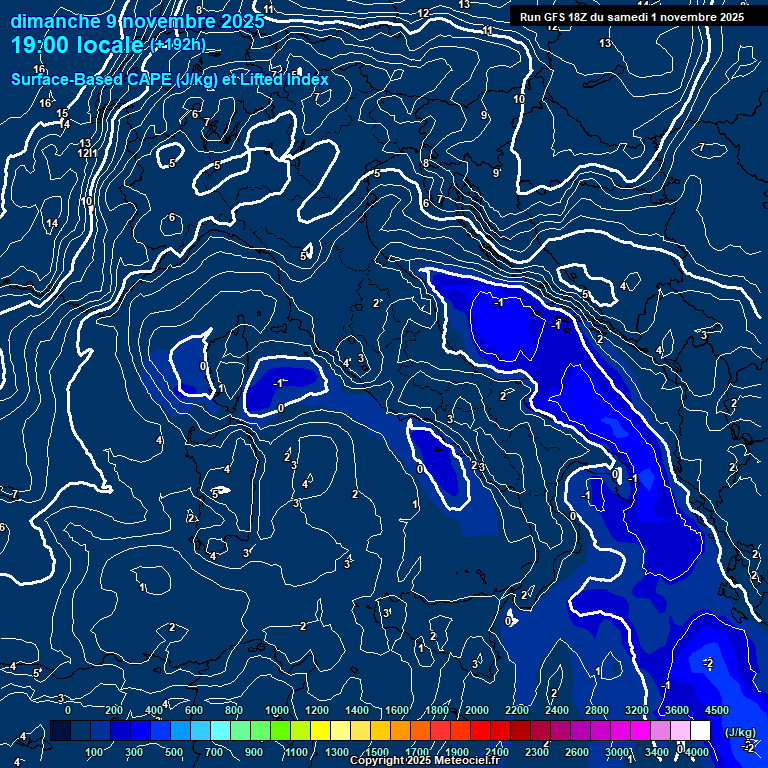Select the 'Surface-Based CAPE (J/kg) et Lifted Index' subtitle
Image resolution: width=768 pixels, height=768 pixels.
pyautogui.click(x=170, y=79)
